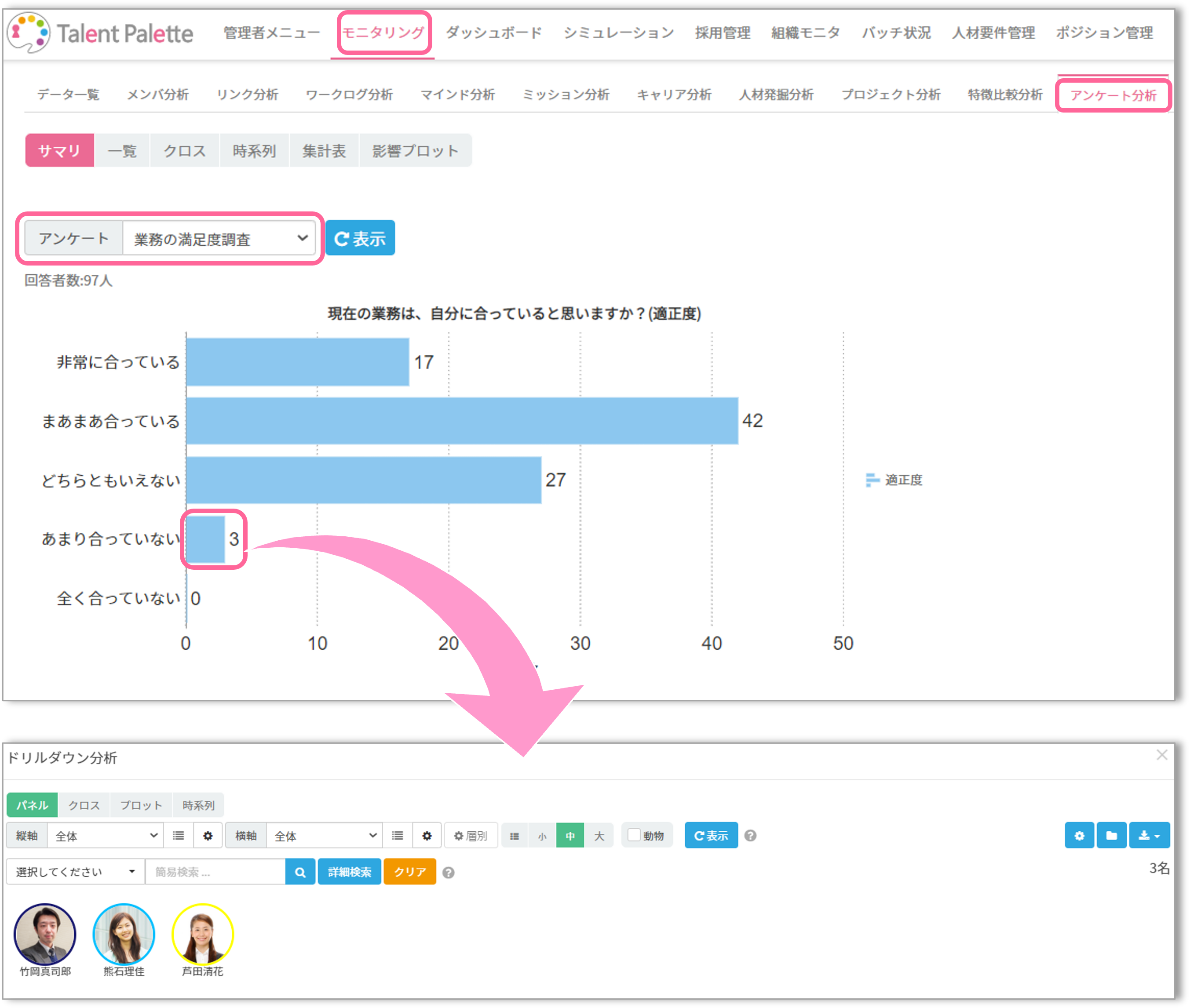Click the list icon next to 縦軸 dropdown
This screenshot has height=1008, width=1190.
tap(179, 836)
